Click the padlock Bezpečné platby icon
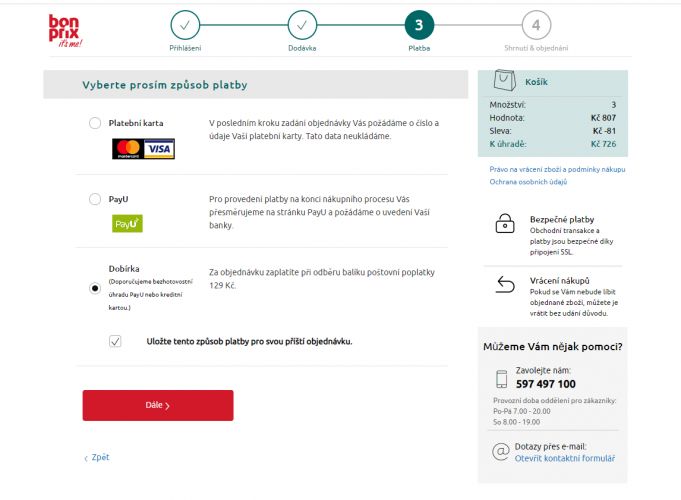The image size is (681, 500). coord(505,224)
